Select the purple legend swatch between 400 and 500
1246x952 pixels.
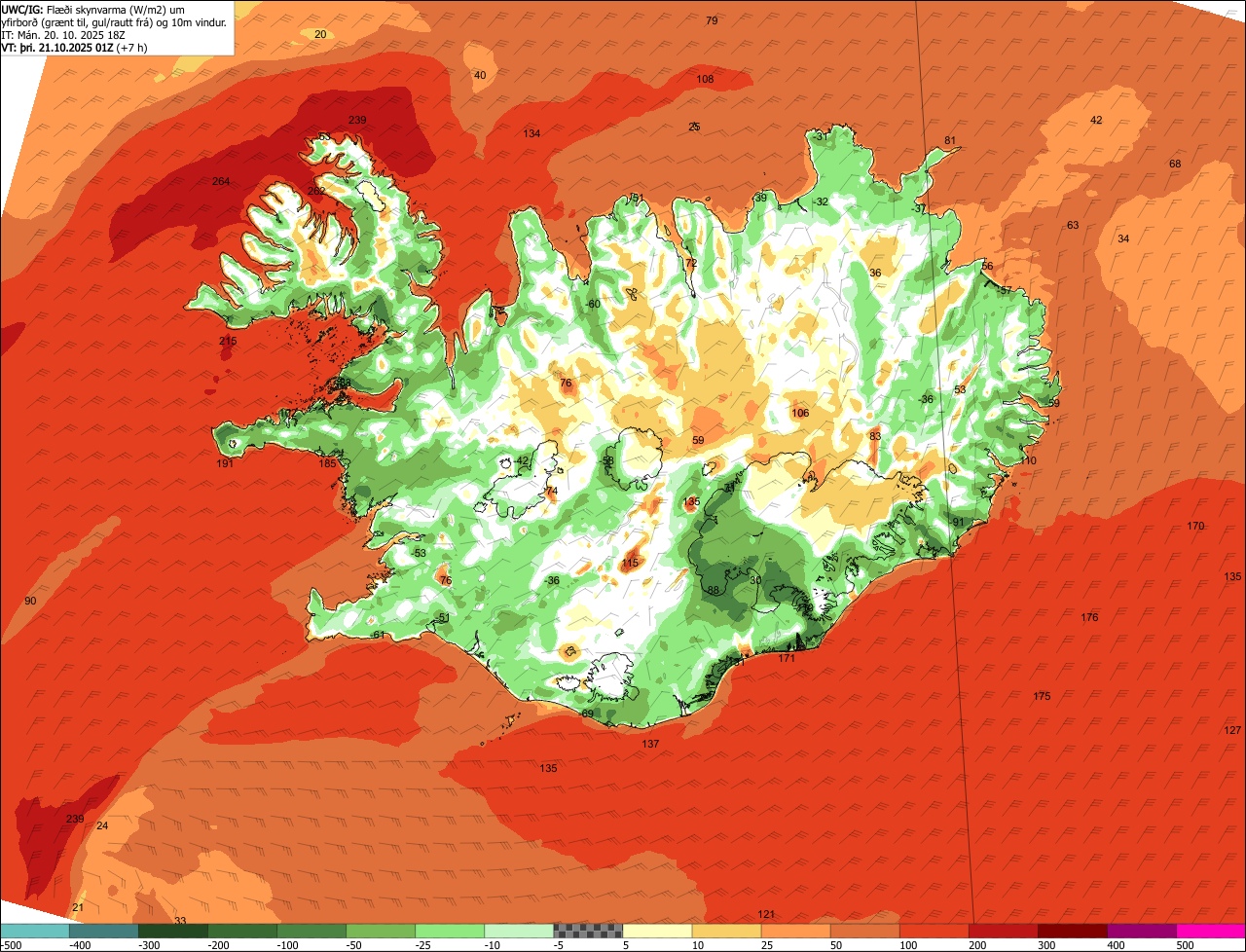1142,931
